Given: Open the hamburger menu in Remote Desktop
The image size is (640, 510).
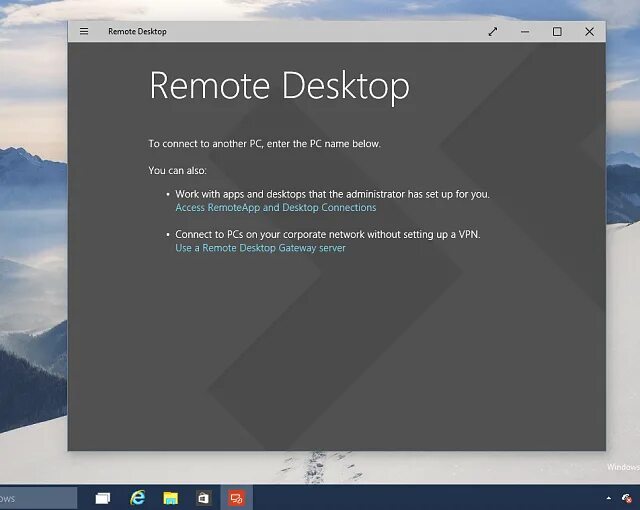Looking at the screenshot, I should [x=84, y=31].
